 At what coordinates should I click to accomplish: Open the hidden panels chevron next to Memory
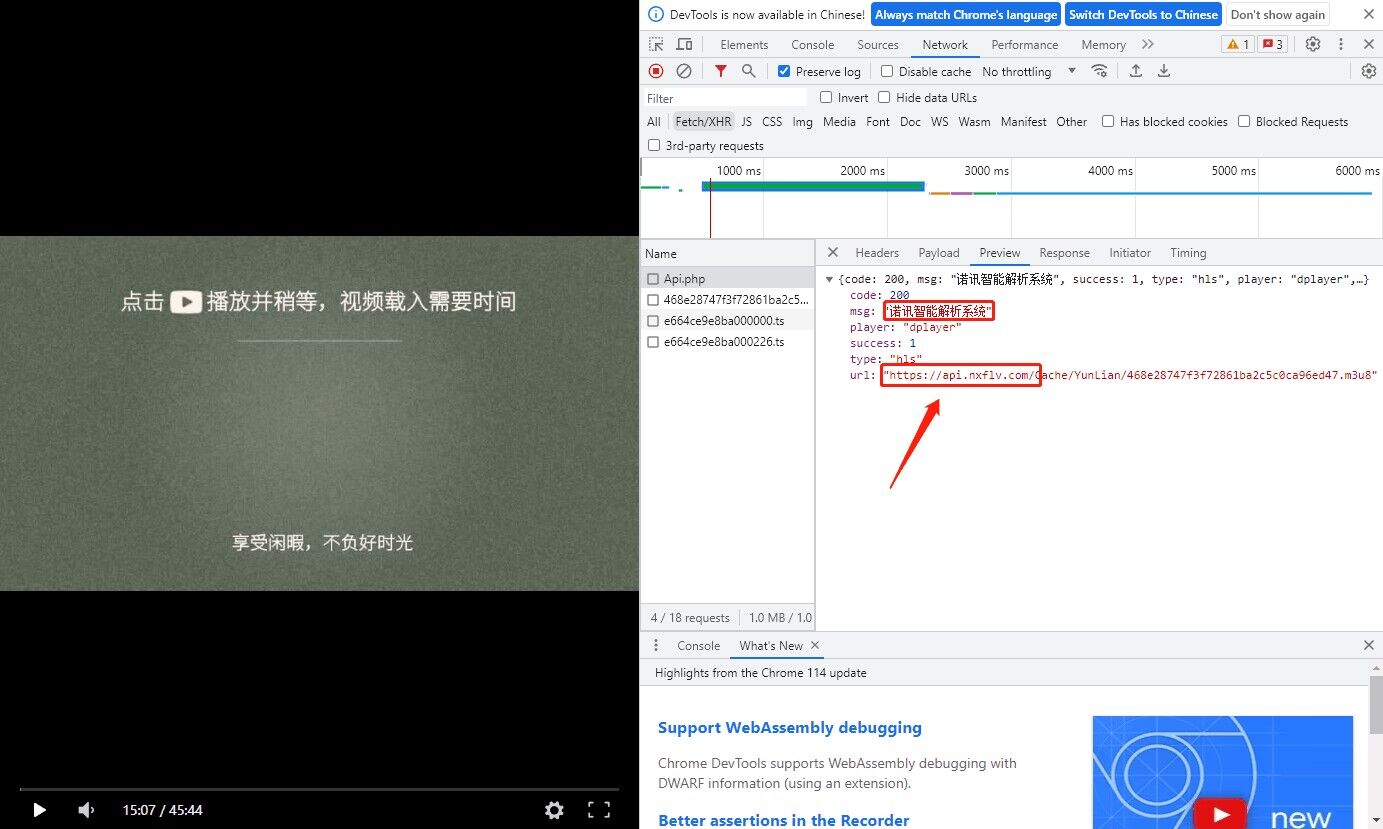[1147, 44]
